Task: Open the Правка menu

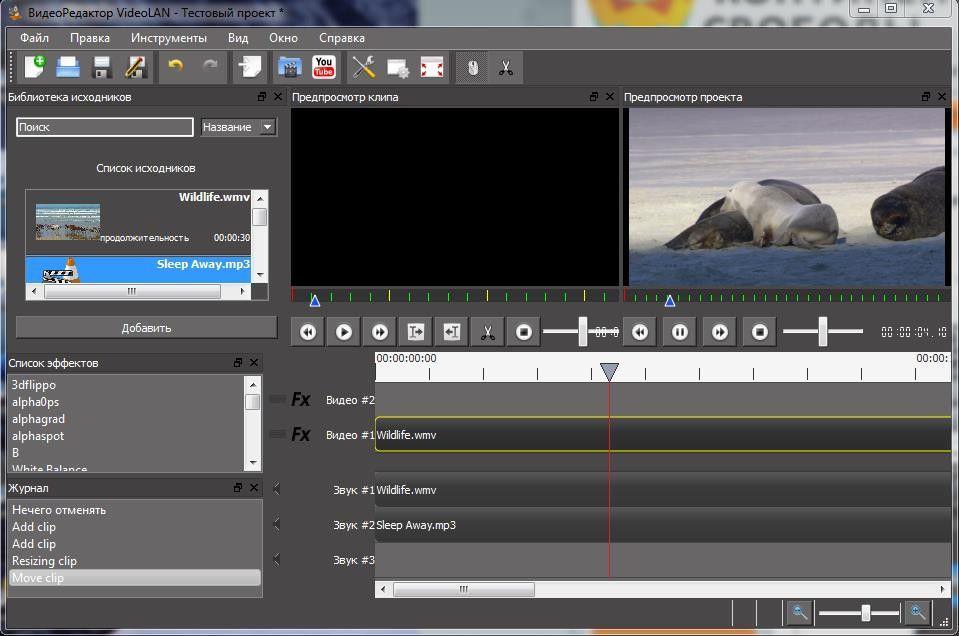Action: pos(90,38)
